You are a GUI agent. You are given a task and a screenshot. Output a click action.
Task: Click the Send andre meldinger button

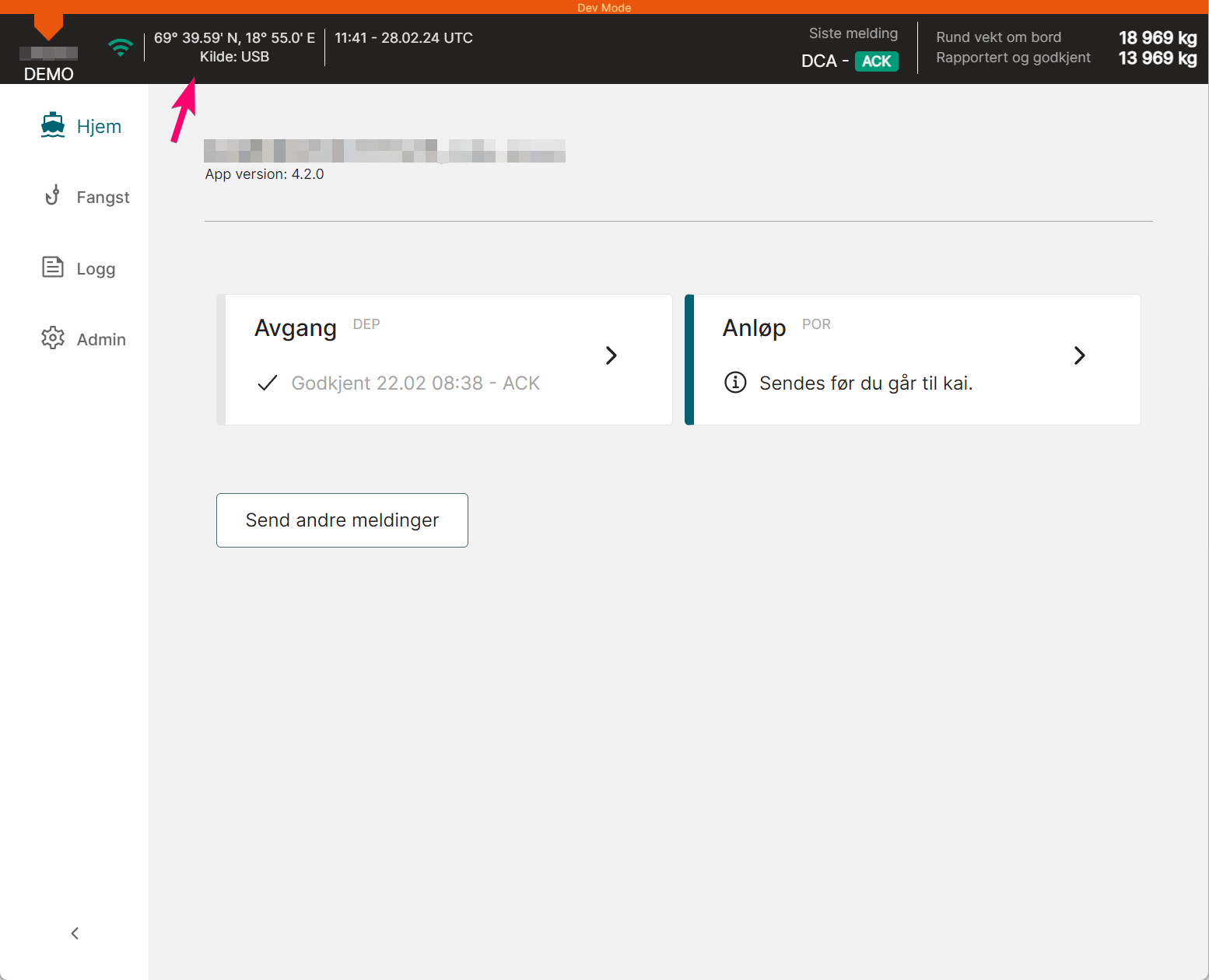342,520
